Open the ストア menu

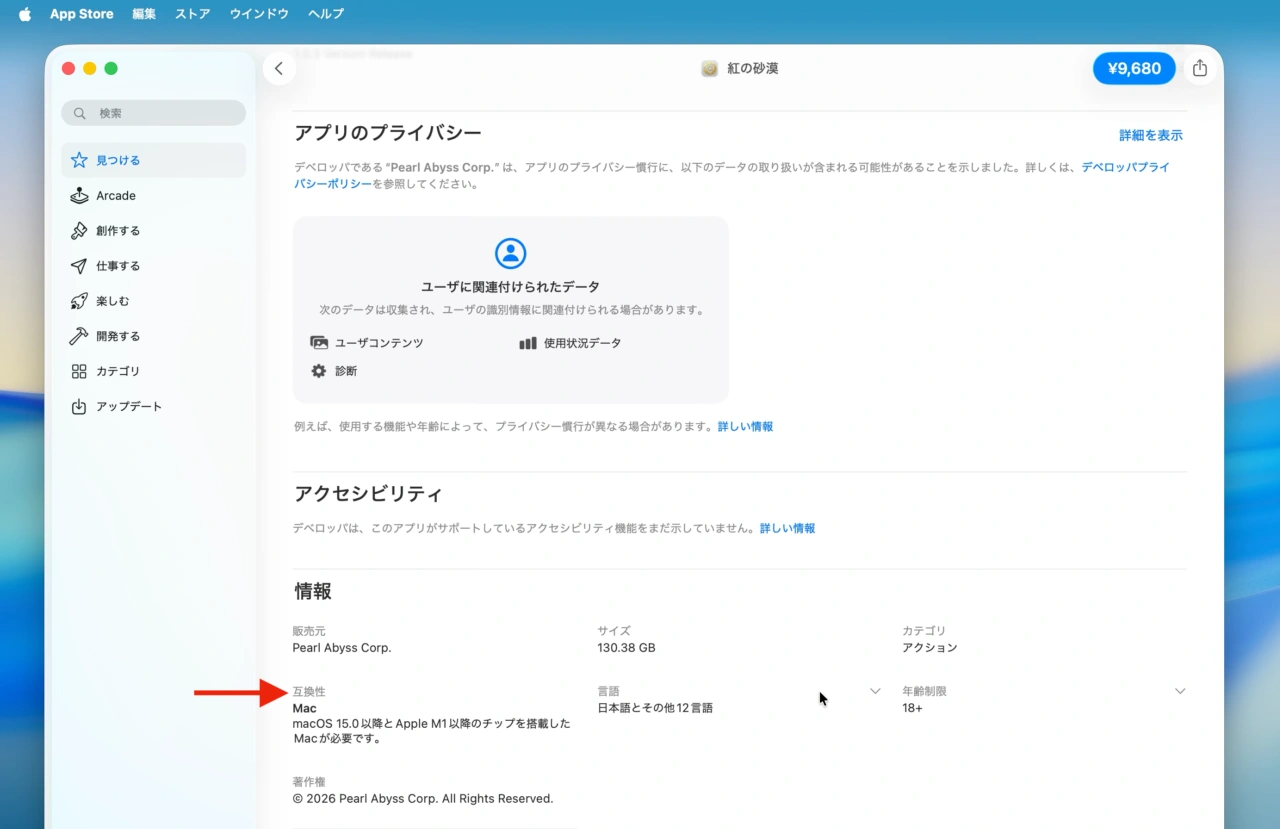(192, 13)
